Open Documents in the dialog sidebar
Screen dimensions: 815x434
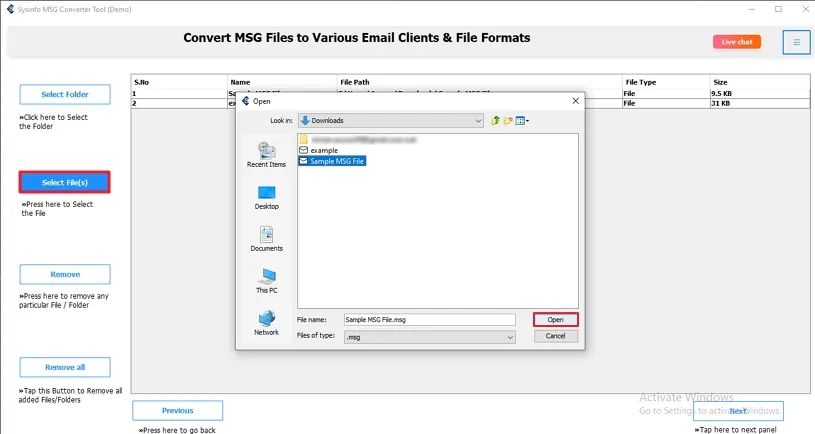pyautogui.click(x=266, y=239)
